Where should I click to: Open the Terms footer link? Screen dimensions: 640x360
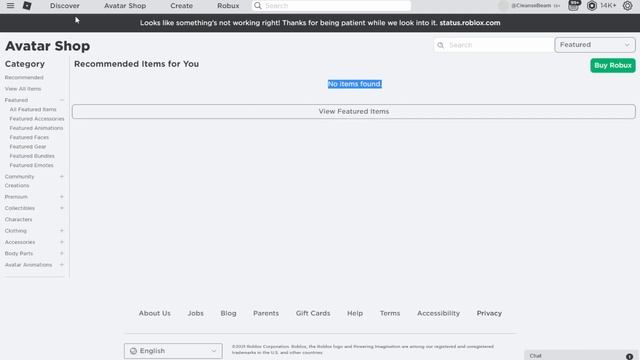pyautogui.click(x=390, y=313)
